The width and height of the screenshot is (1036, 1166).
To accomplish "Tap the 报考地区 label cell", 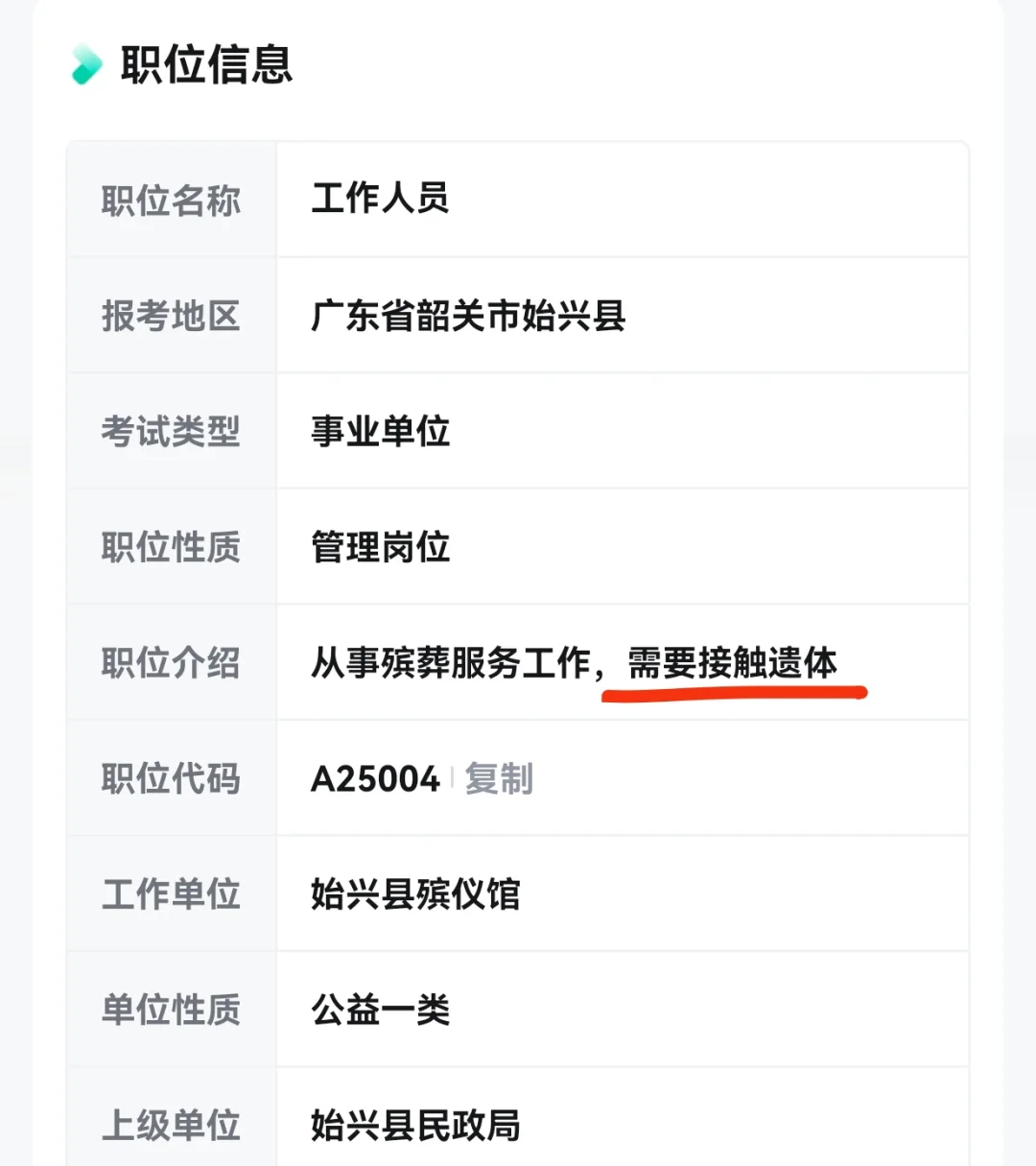I will tap(172, 316).
